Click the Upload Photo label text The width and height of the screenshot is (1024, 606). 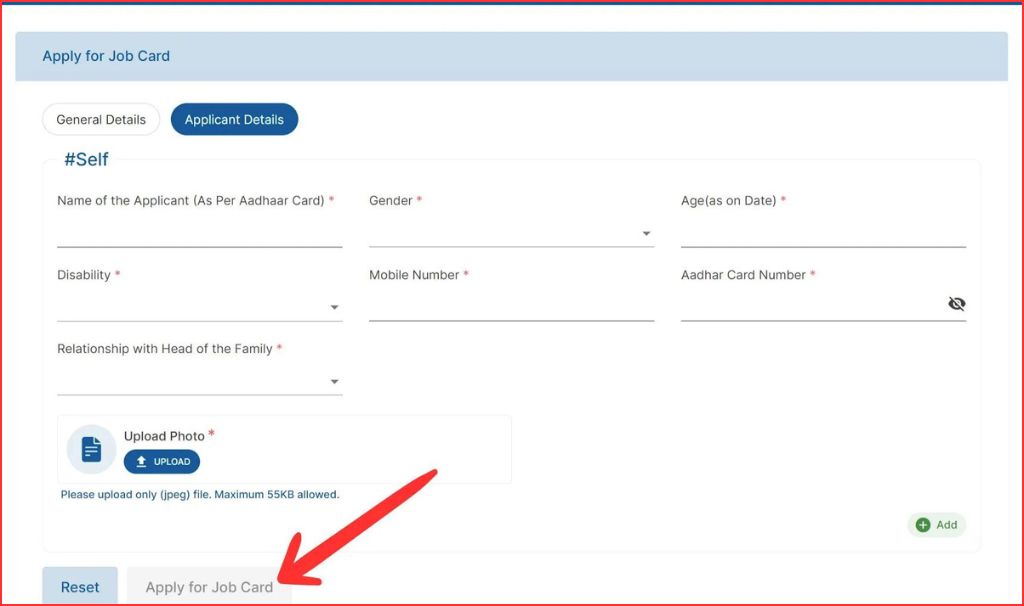(x=164, y=436)
